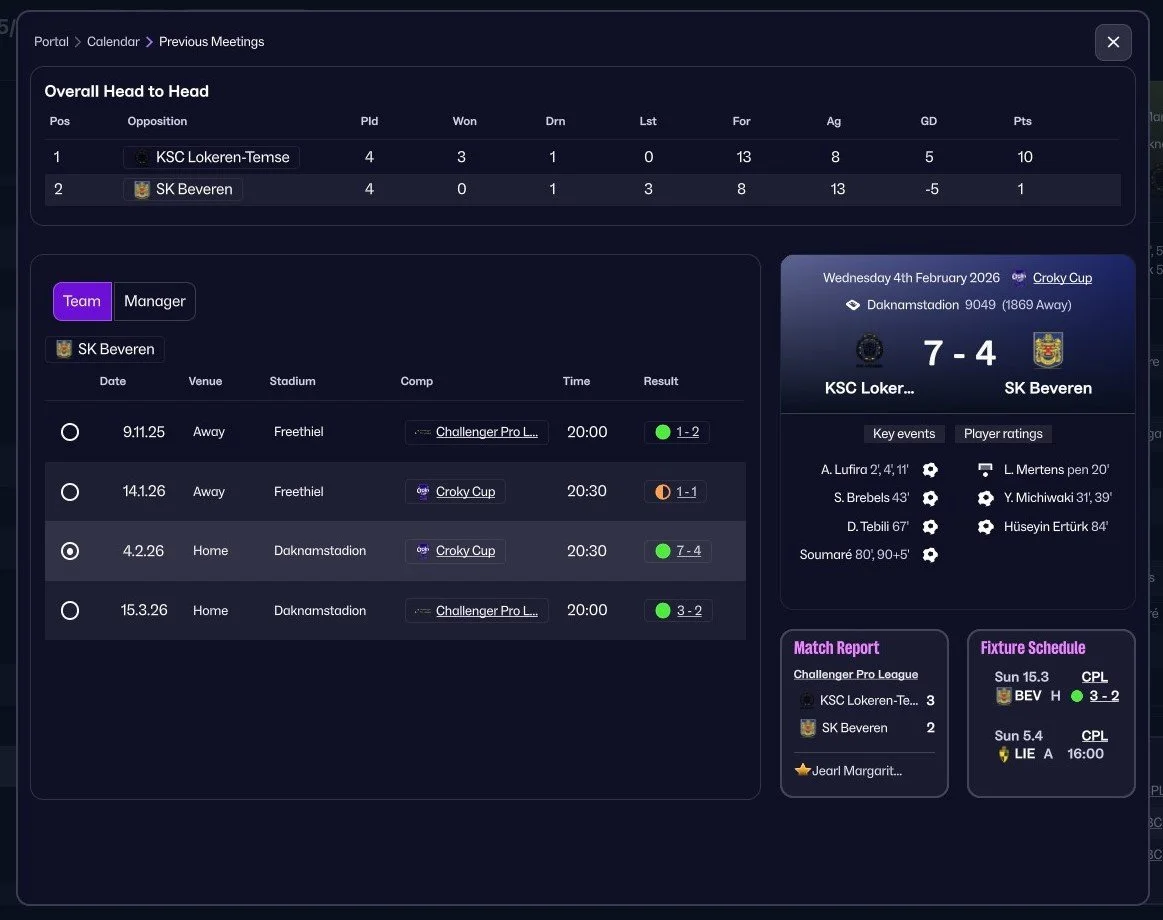Select the 9.11.25 match radio button
The height and width of the screenshot is (920, 1163).
pos(70,432)
